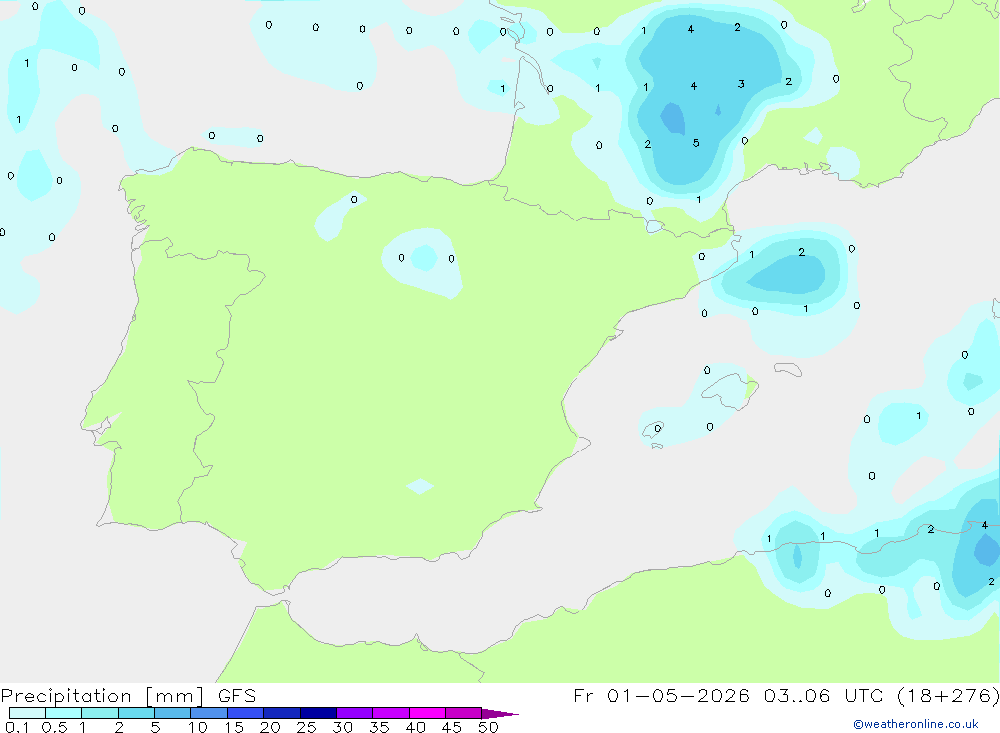Click the legend label '20'
1000x733 pixels.
pyautogui.click(x=270, y=727)
